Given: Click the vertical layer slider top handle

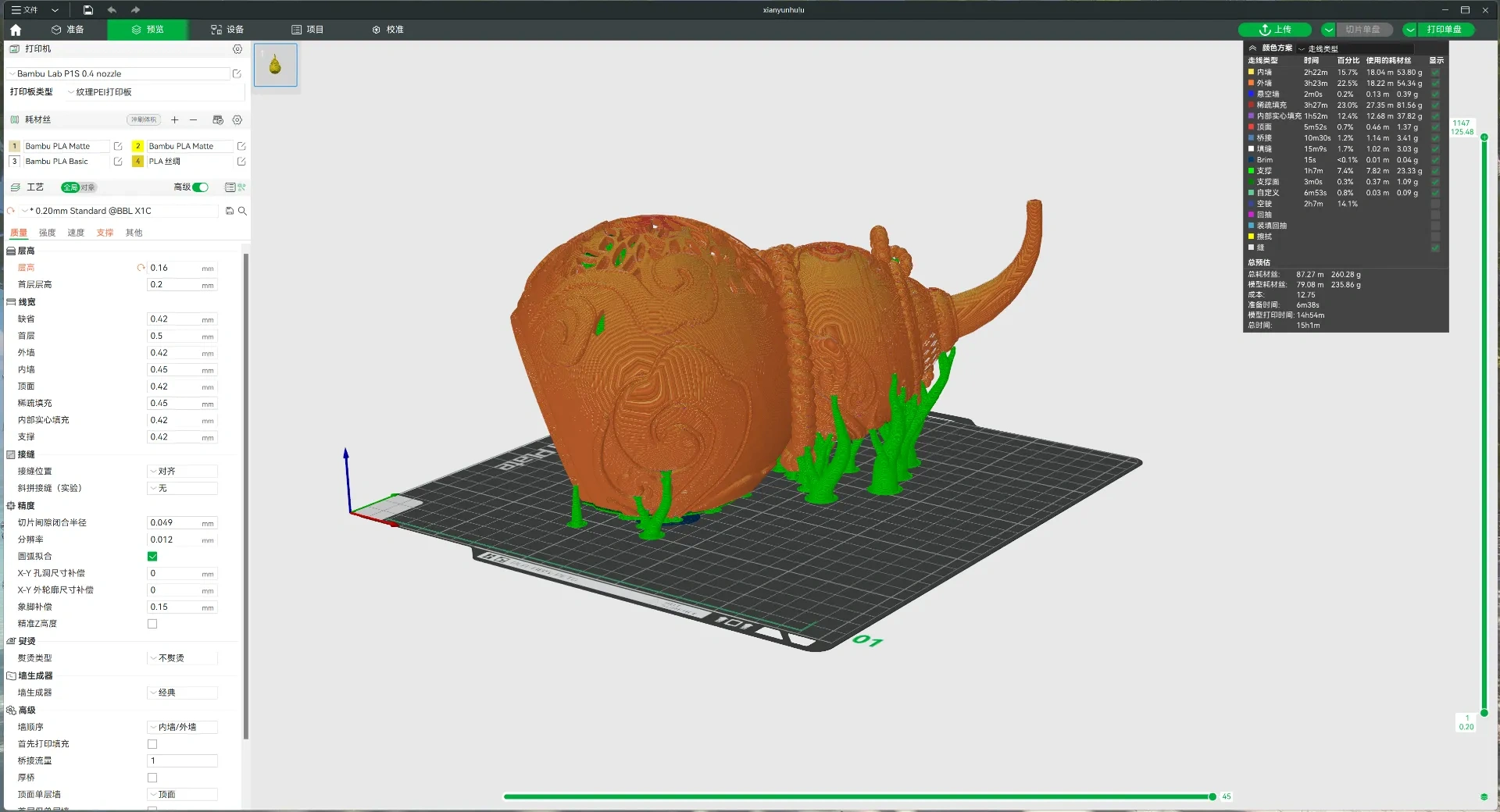Looking at the screenshot, I should pyautogui.click(x=1484, y=137).
